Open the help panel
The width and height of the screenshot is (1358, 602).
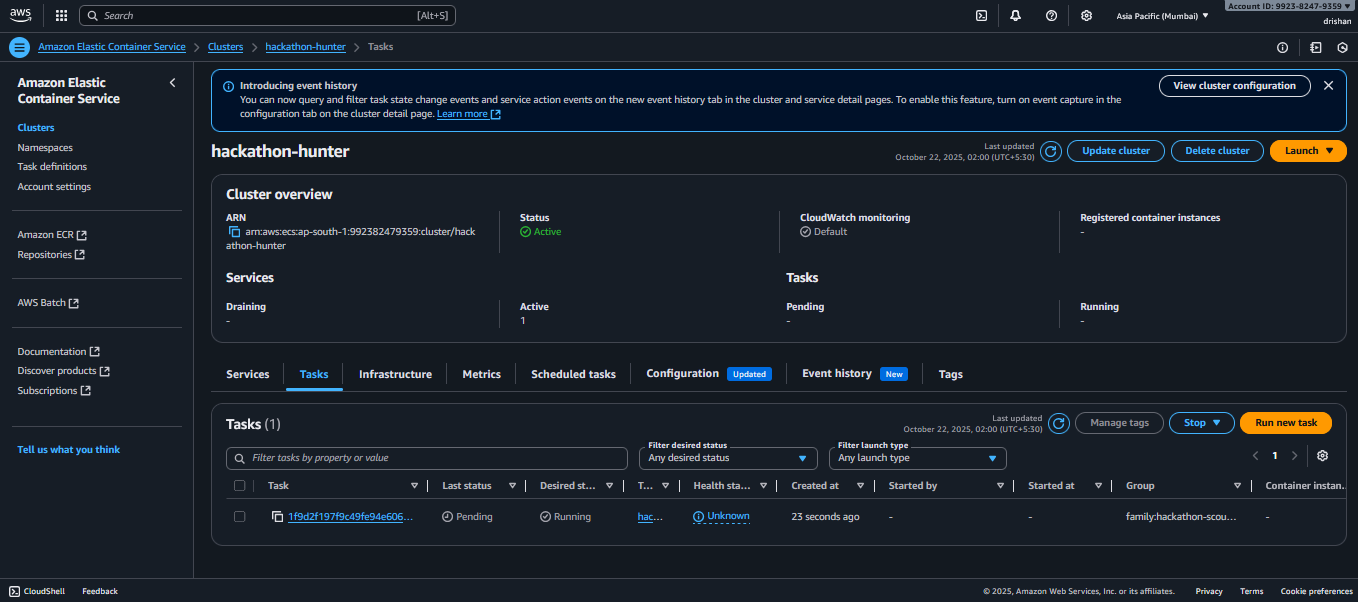click(x=1052, y=15)
